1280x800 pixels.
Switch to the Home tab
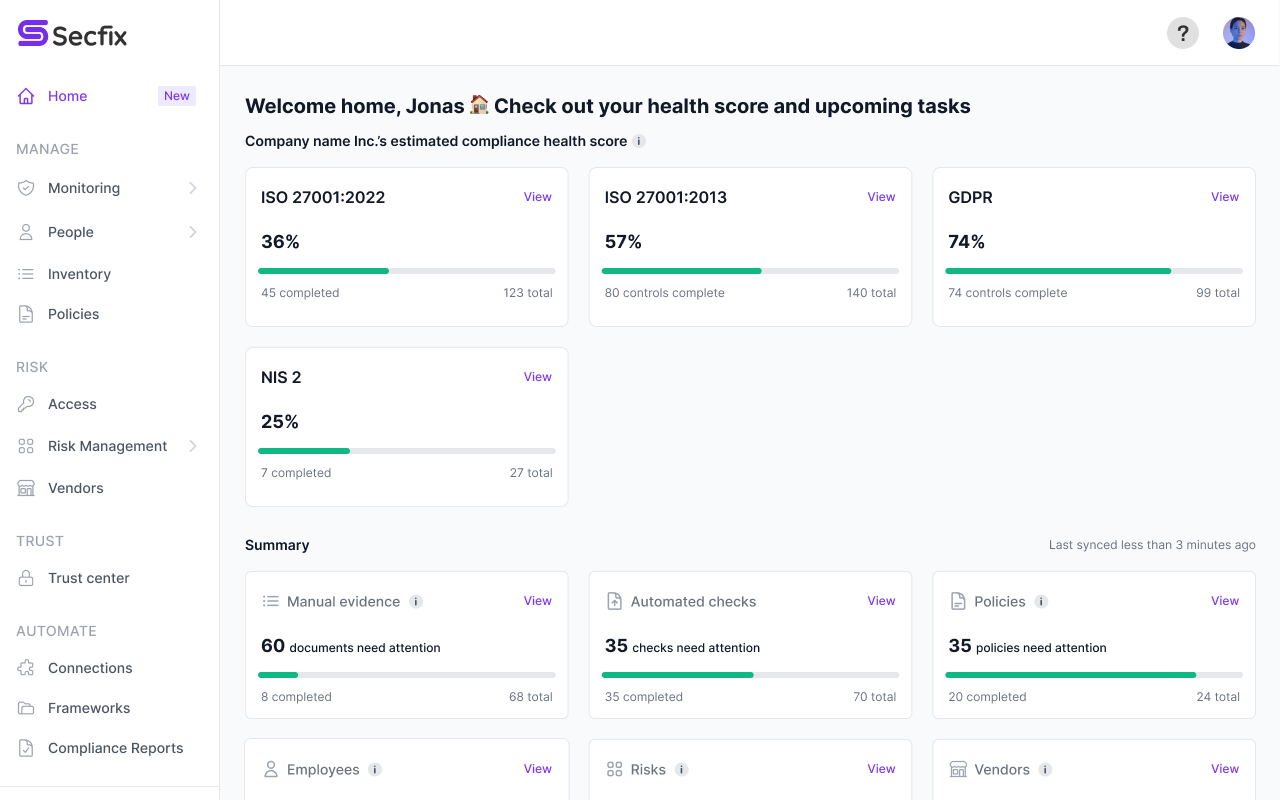(x=67, y=96)
